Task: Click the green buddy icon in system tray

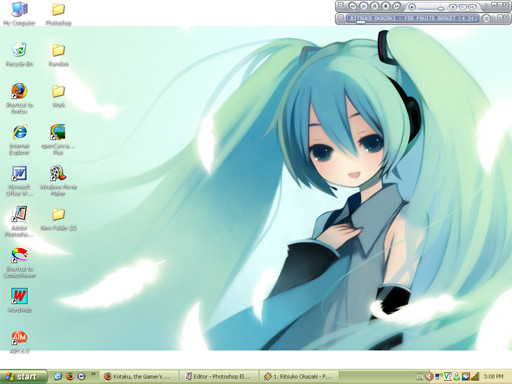Action: click(x=457, y=377)
